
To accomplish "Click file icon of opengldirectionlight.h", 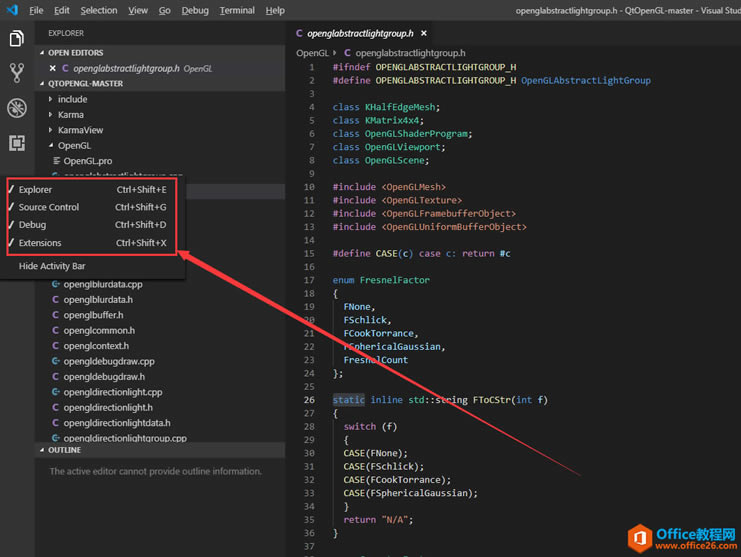I will point(56,407).
